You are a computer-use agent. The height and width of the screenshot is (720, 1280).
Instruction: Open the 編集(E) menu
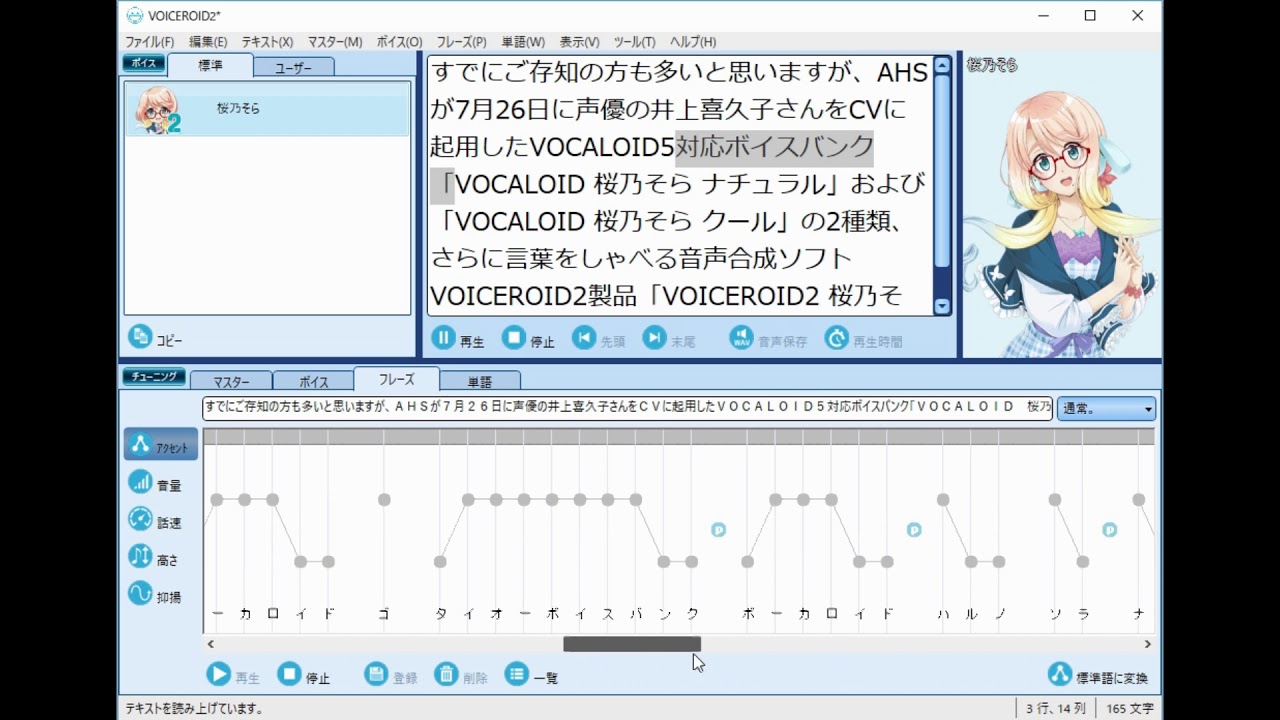click(208, 42)
